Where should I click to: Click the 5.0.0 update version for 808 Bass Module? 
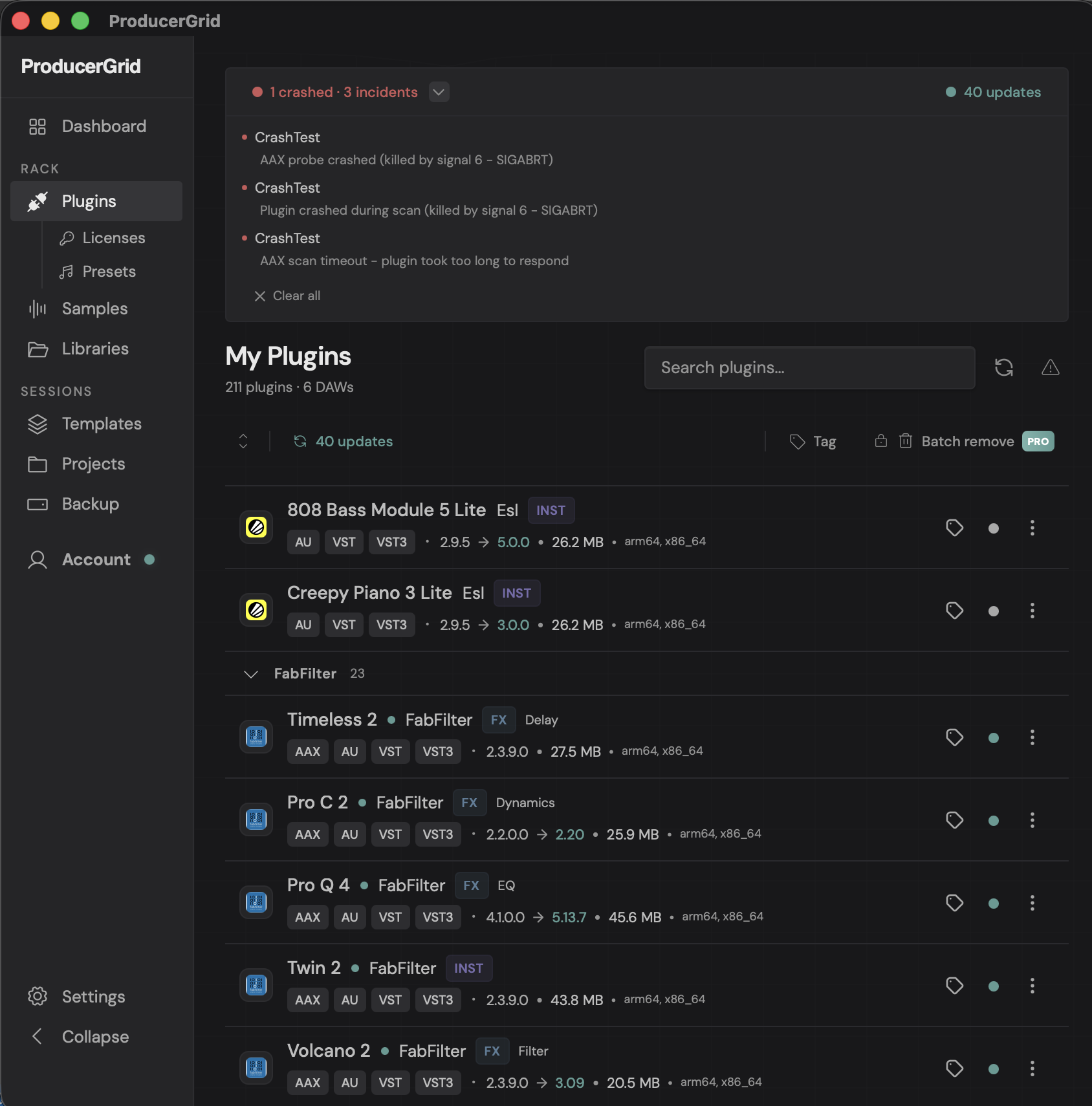(514, 542)
